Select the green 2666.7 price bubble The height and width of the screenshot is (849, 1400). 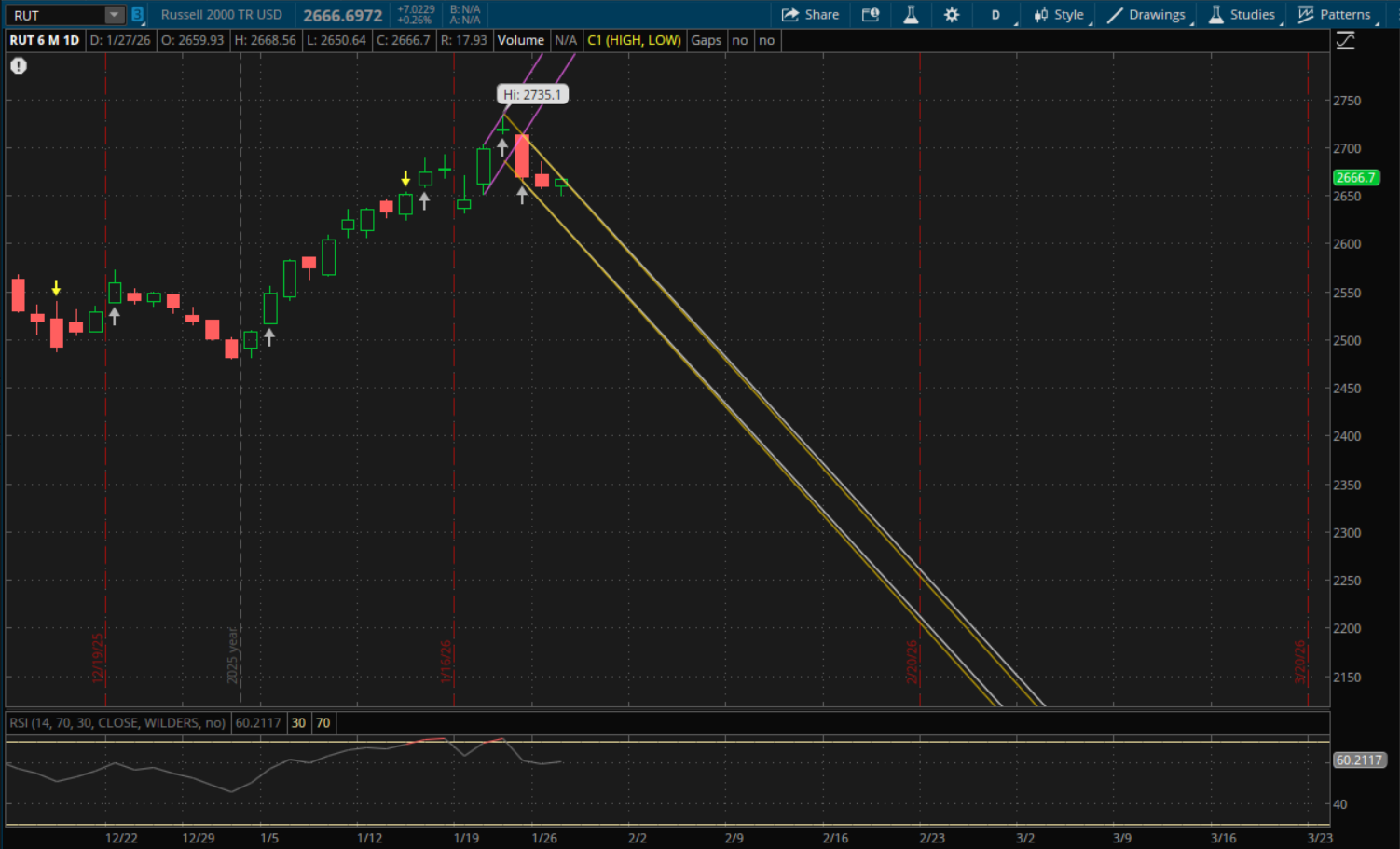(x=1355, y=177)
